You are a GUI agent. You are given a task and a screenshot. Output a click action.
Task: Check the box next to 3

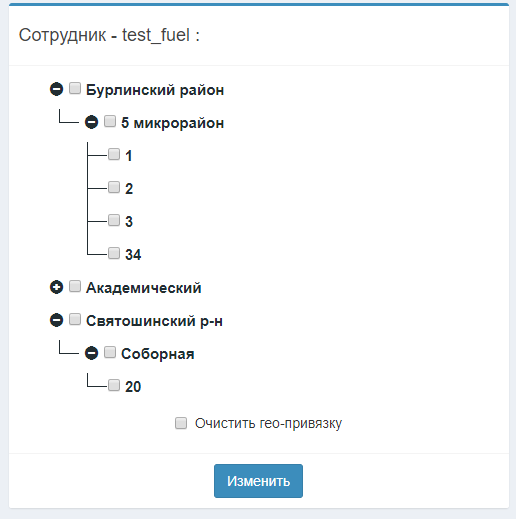point(114,220)
